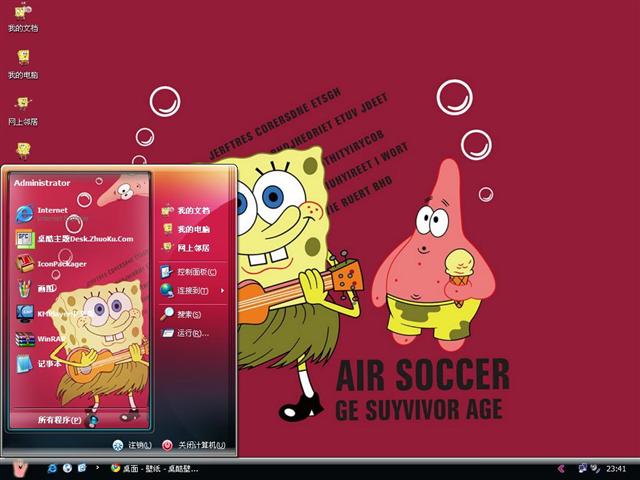Expand the quick launch overflow chevron
Viewport: 640px width, 480px height.
click(x=98, y=467)
